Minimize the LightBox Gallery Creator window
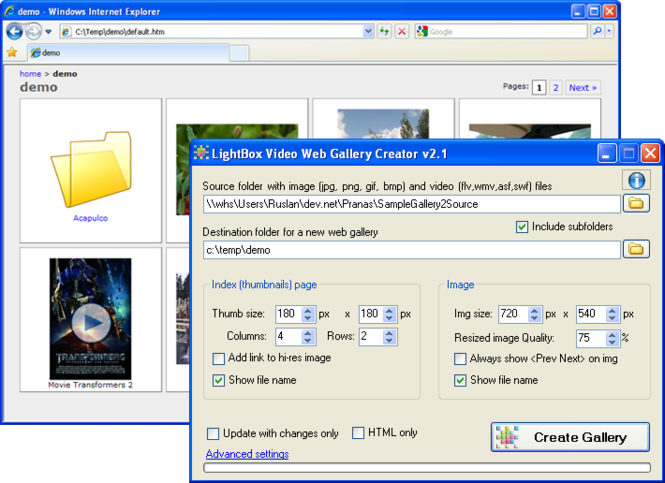The image size is (665, 483). pyautogui.click(x=606, y=154)
